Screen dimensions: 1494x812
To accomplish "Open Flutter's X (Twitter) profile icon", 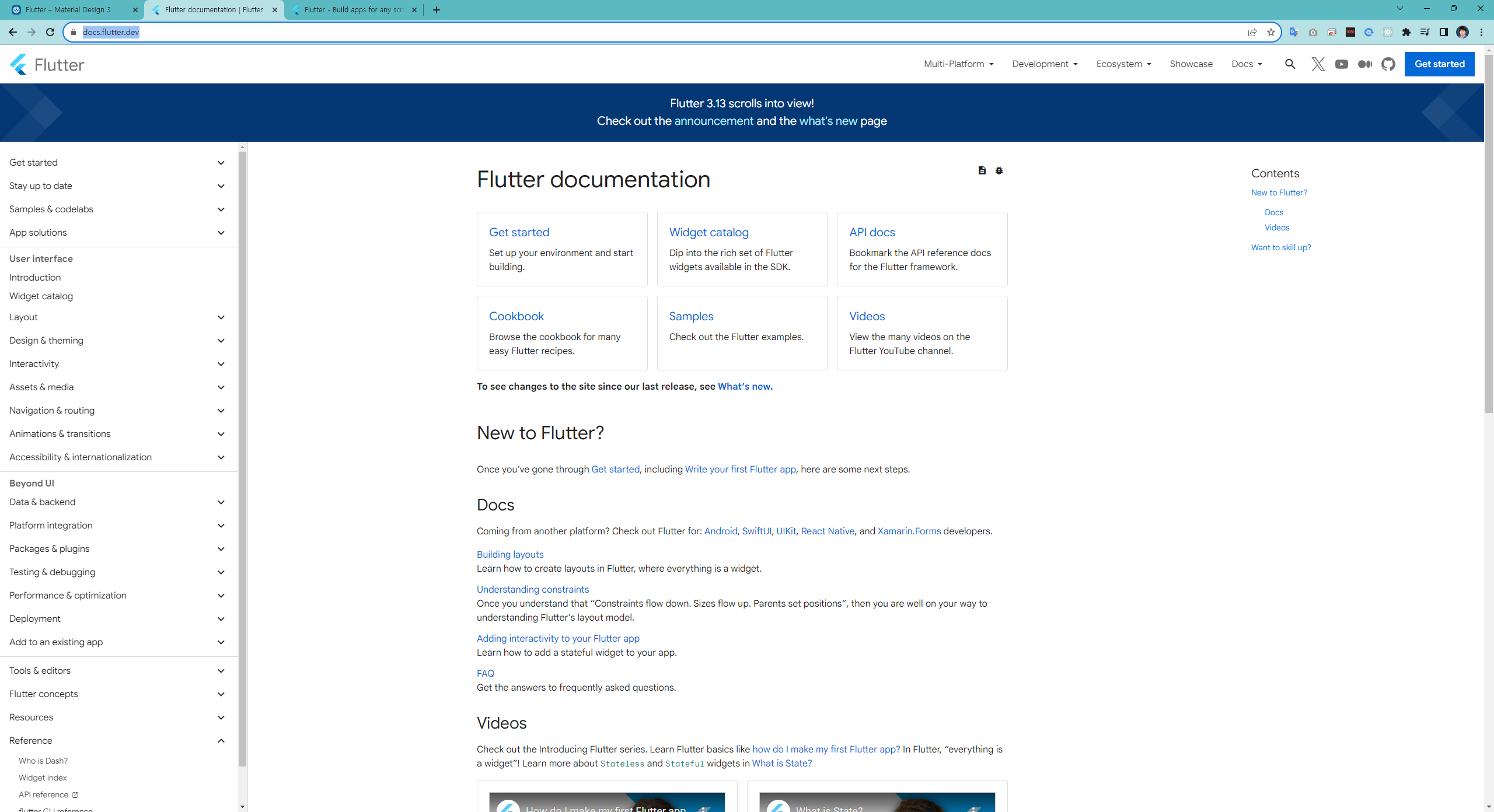I will coord(1318,64).
